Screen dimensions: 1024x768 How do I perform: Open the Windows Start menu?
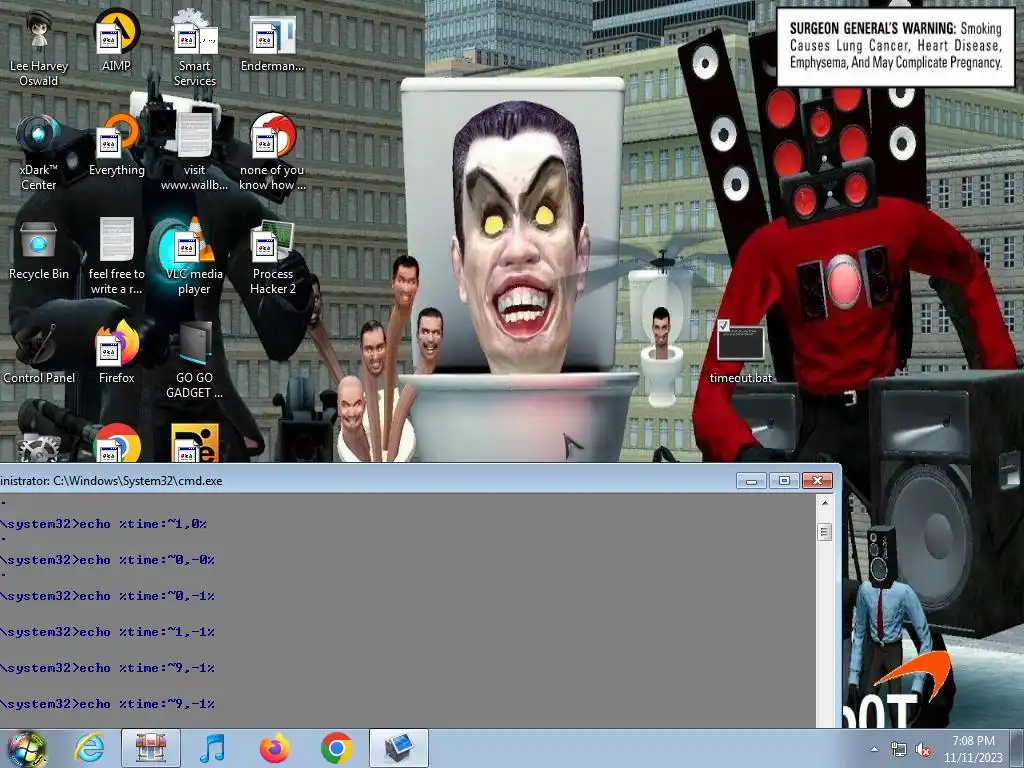(x=26, y=748)
